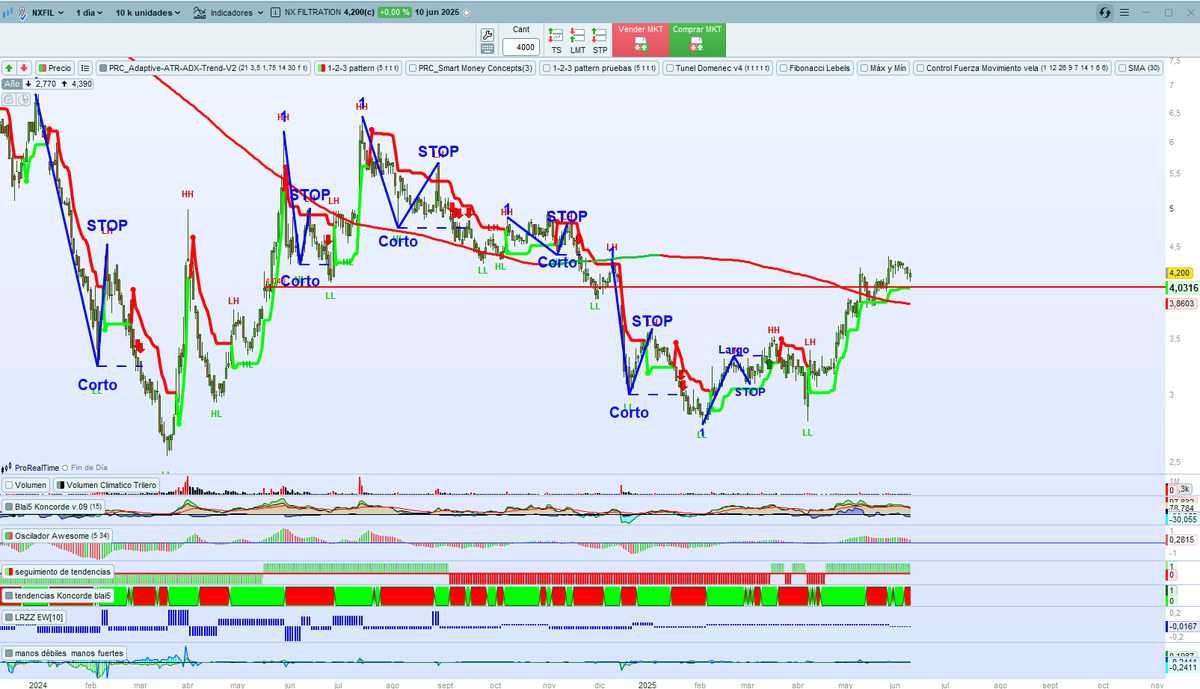Click the green up arrow buy icon
The image size is (1200, 689).
tap(9, 68)
